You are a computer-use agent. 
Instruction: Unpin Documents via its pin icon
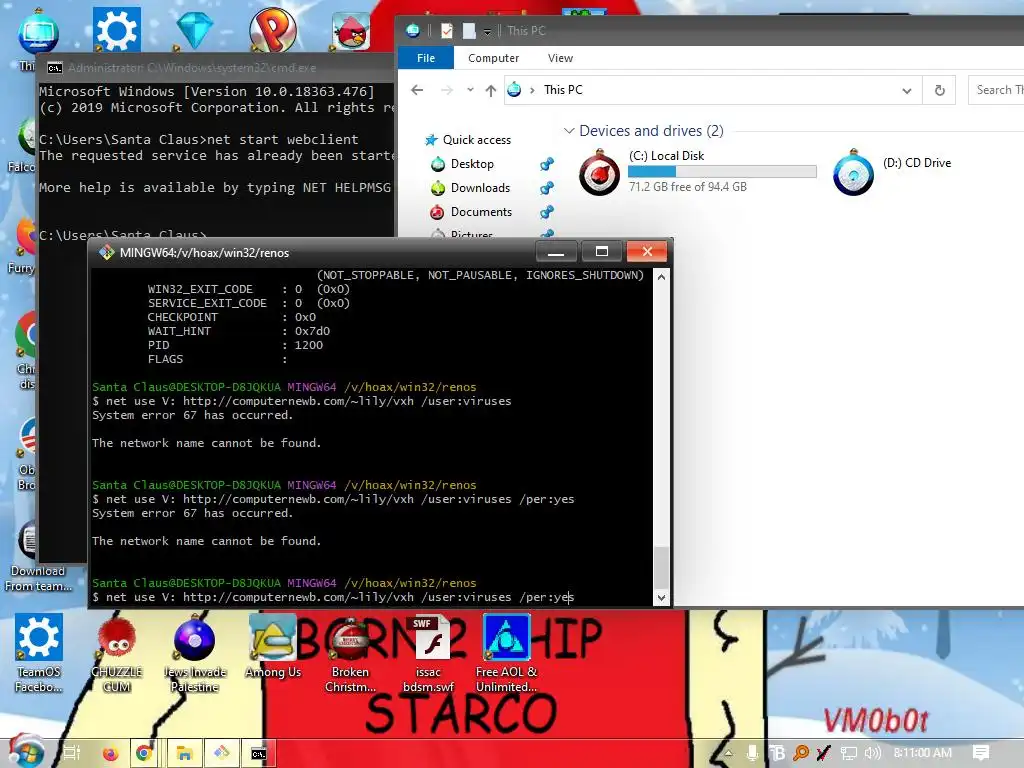547,212
